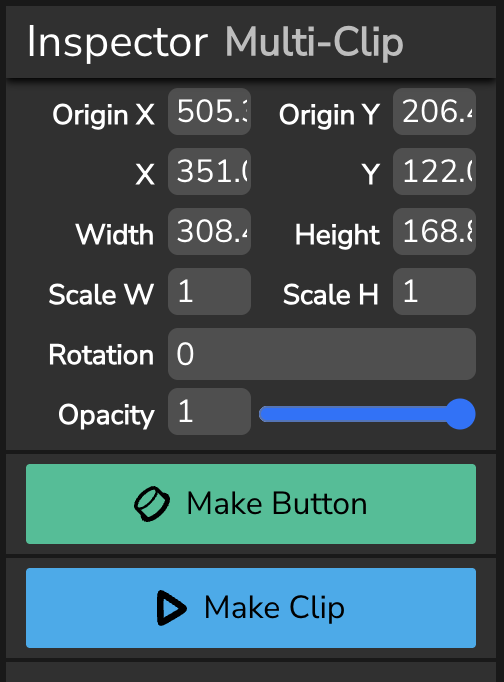Click the Opacity slider handle

click(460, 414)
